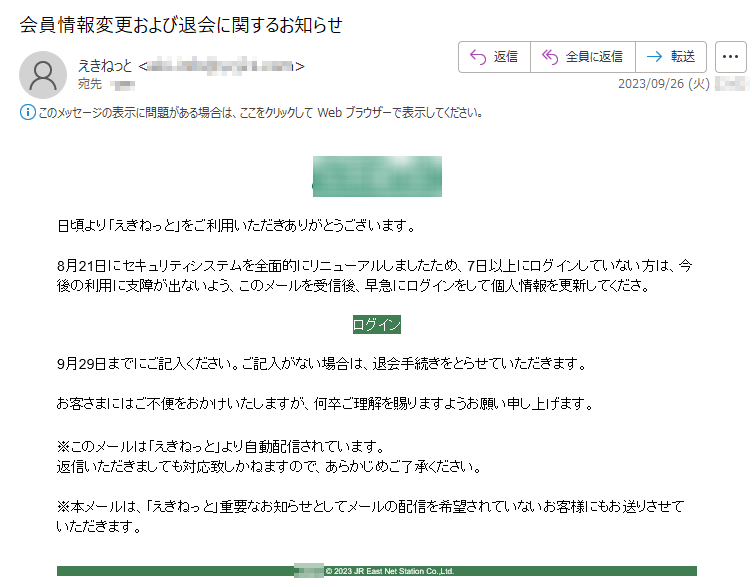Click the note ※このメールは「えきねっと」より自動配信

click(221, 447)
